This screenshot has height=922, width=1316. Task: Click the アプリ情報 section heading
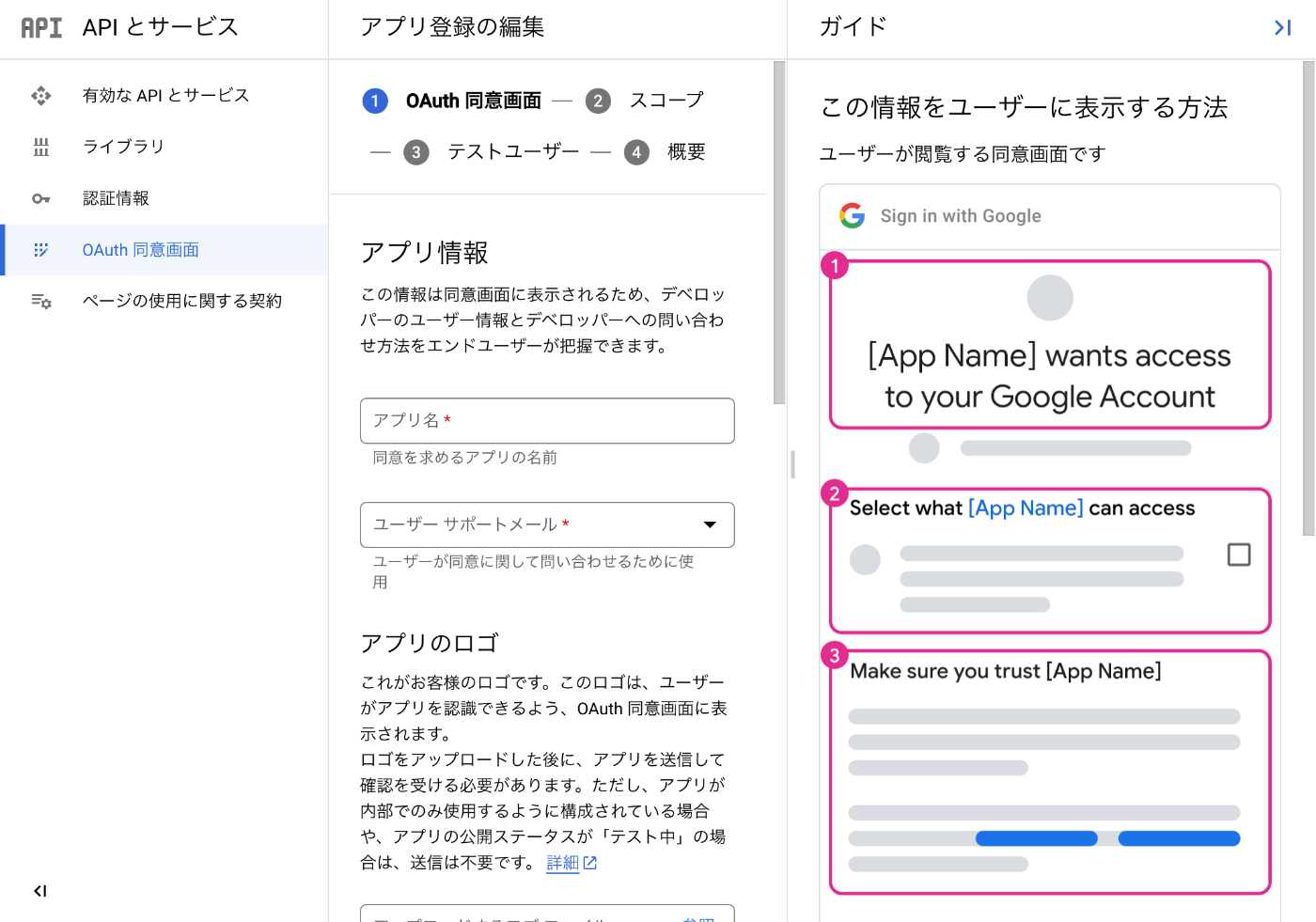point(424,253)
